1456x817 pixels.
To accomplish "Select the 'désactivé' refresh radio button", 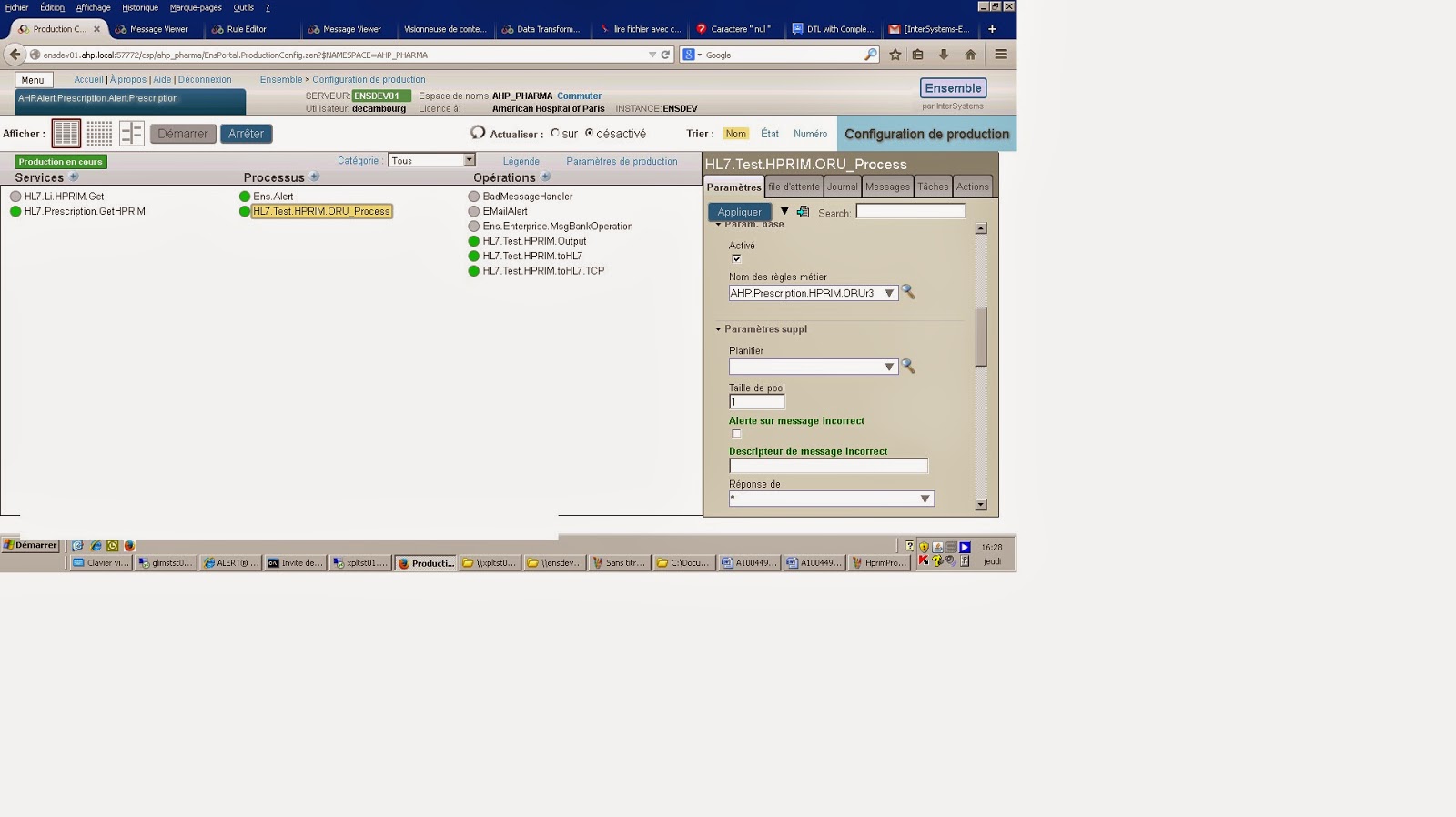I will tap(589, 133).
